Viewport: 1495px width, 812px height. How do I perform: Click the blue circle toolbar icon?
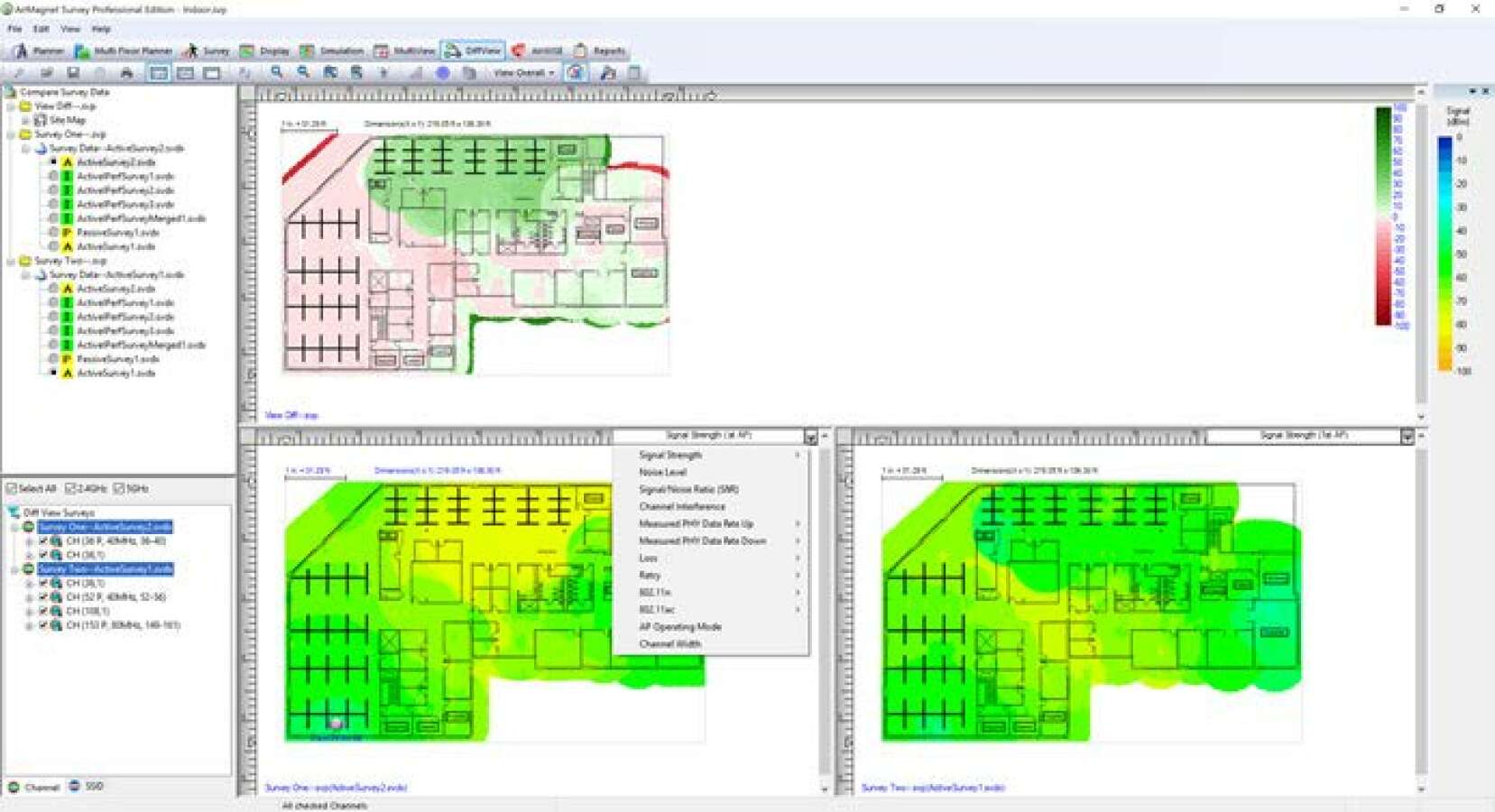(442, 73)
